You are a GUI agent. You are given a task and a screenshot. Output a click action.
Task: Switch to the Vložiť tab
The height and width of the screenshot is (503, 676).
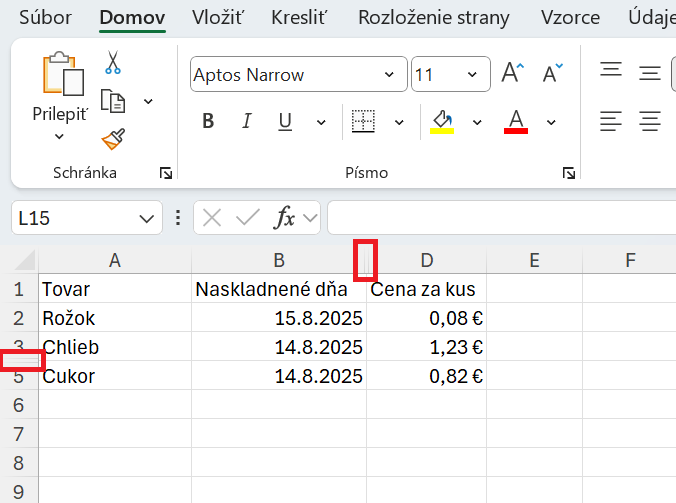click(x=218, y=18)
